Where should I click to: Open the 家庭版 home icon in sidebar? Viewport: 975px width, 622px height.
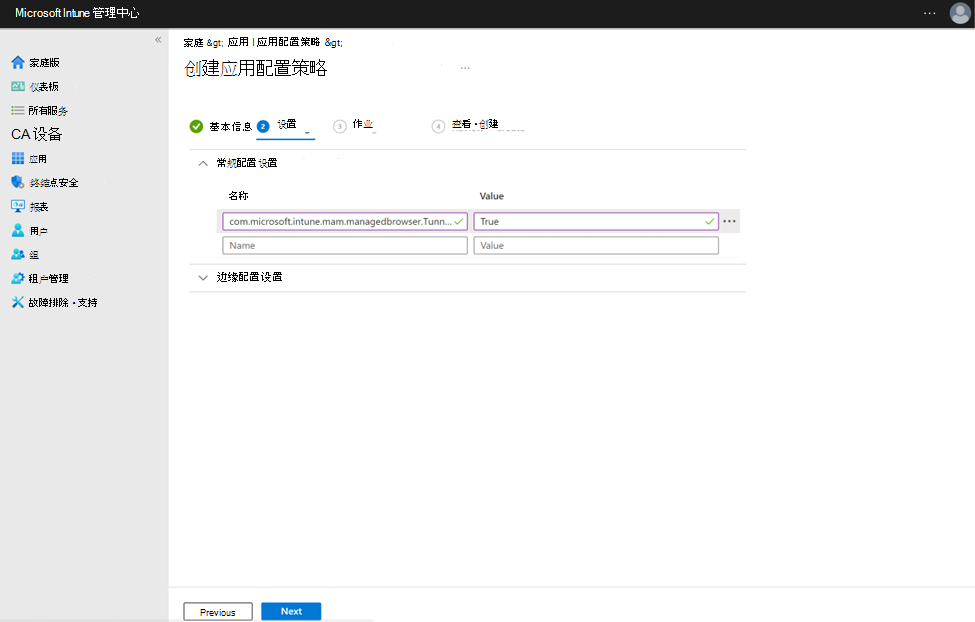pos(17,62)
